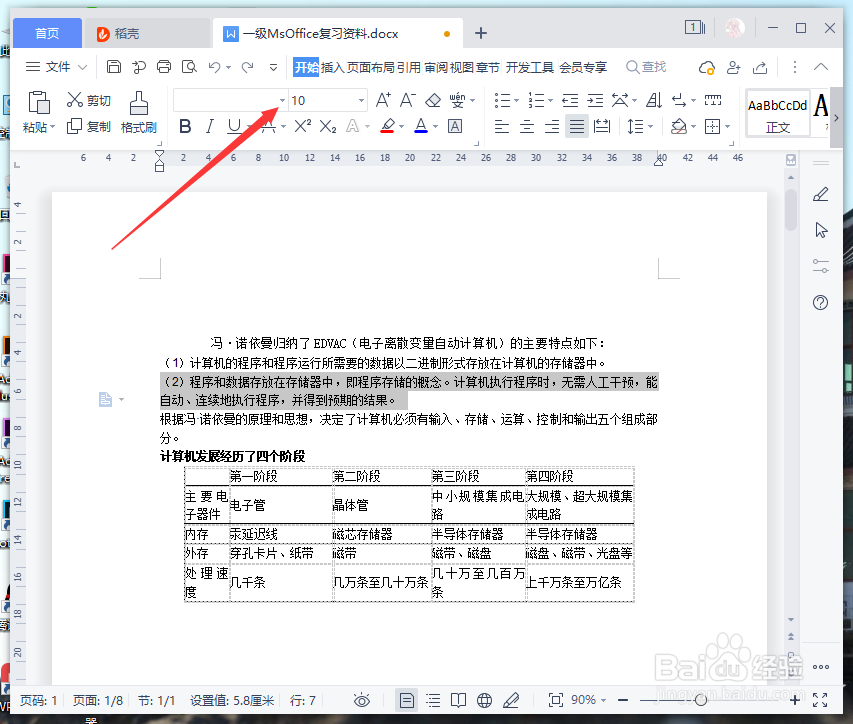
Task: Activate the Format Painter brush
Action: (139, 112)
